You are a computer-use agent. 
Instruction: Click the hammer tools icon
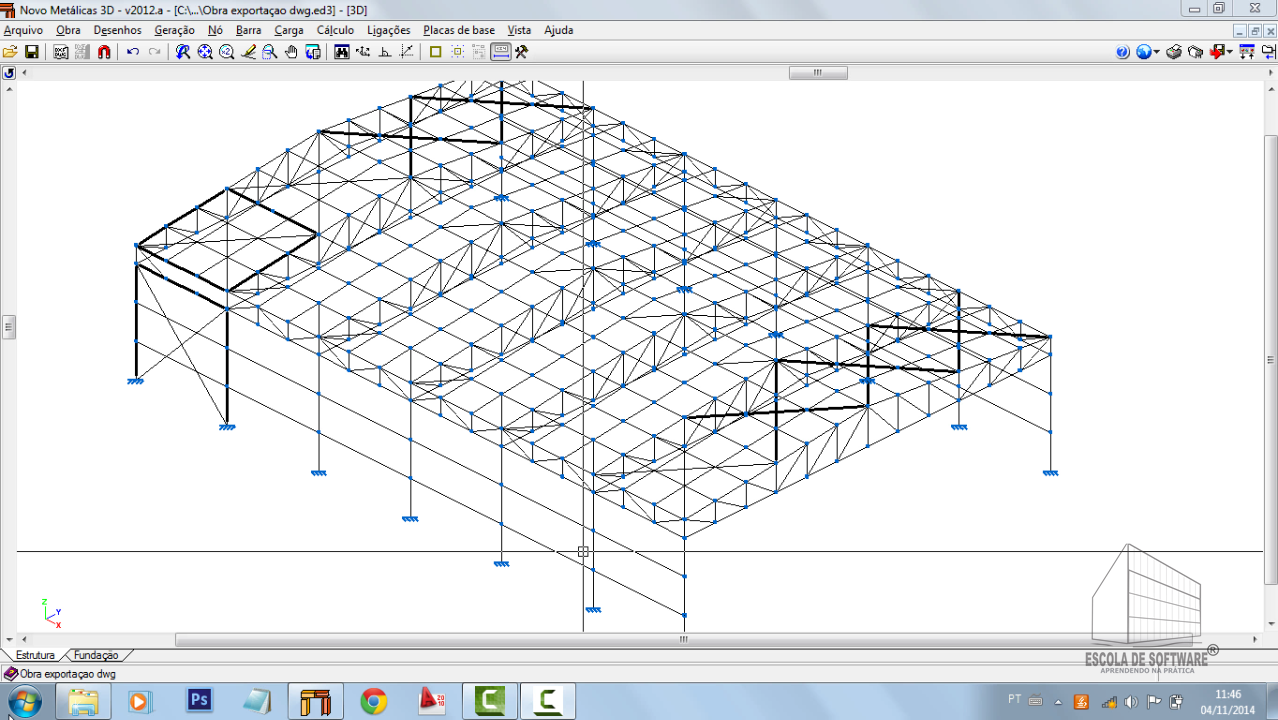(521, 52)
